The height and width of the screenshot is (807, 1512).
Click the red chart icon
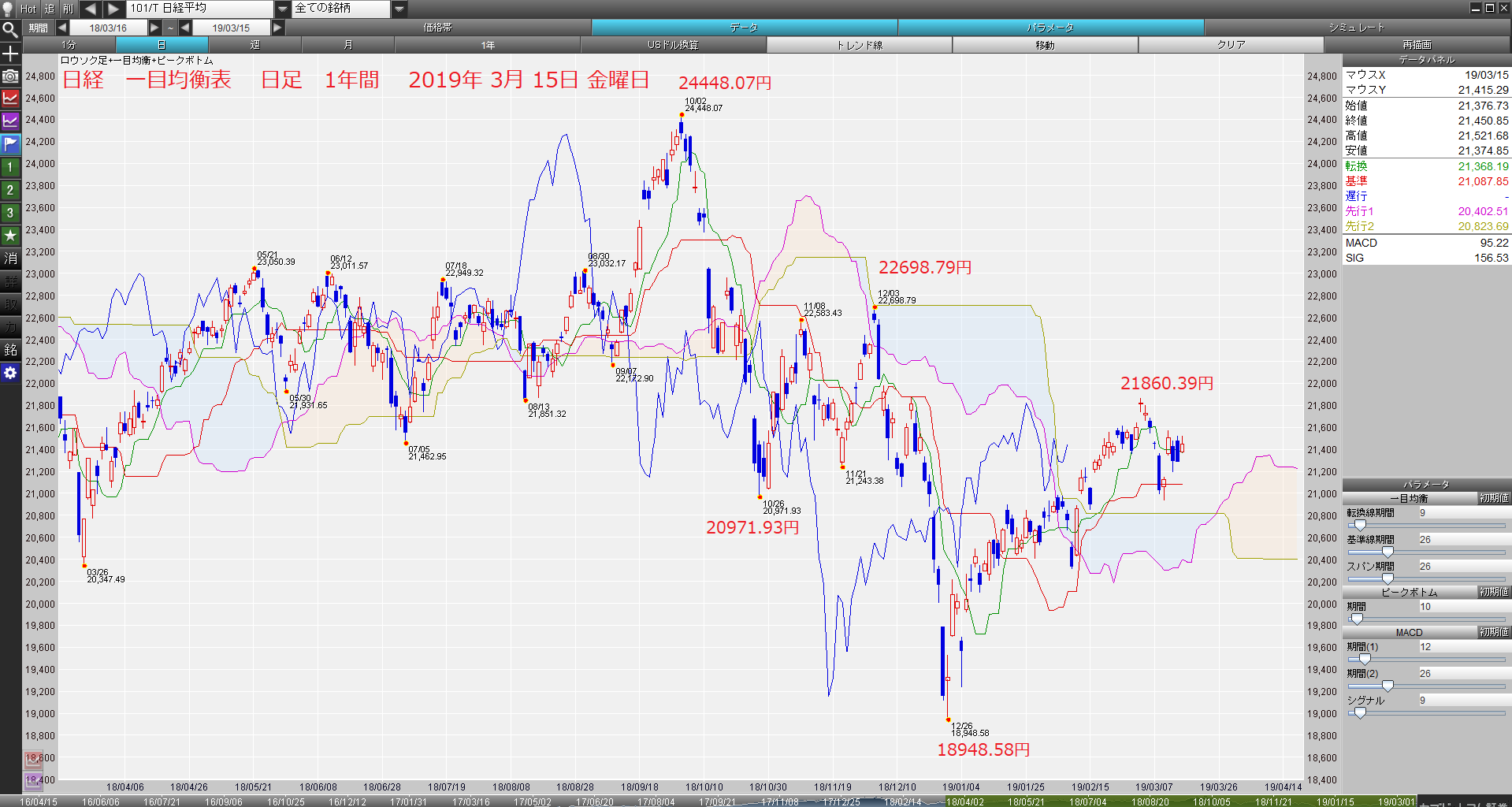tap(10, 99)
